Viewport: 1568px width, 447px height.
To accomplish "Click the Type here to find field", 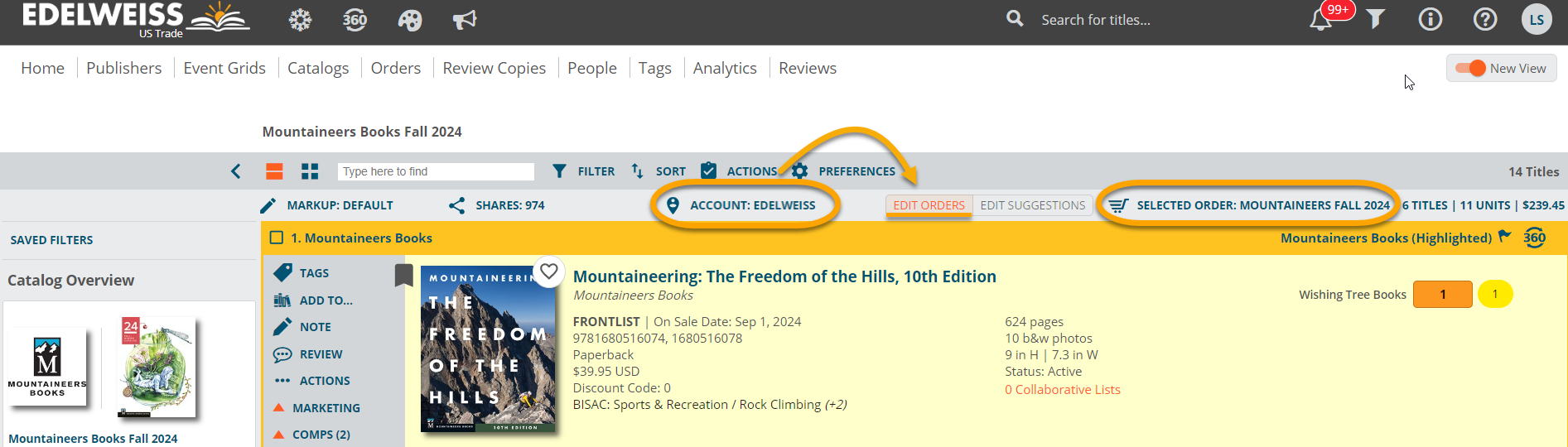I will 436,171.
